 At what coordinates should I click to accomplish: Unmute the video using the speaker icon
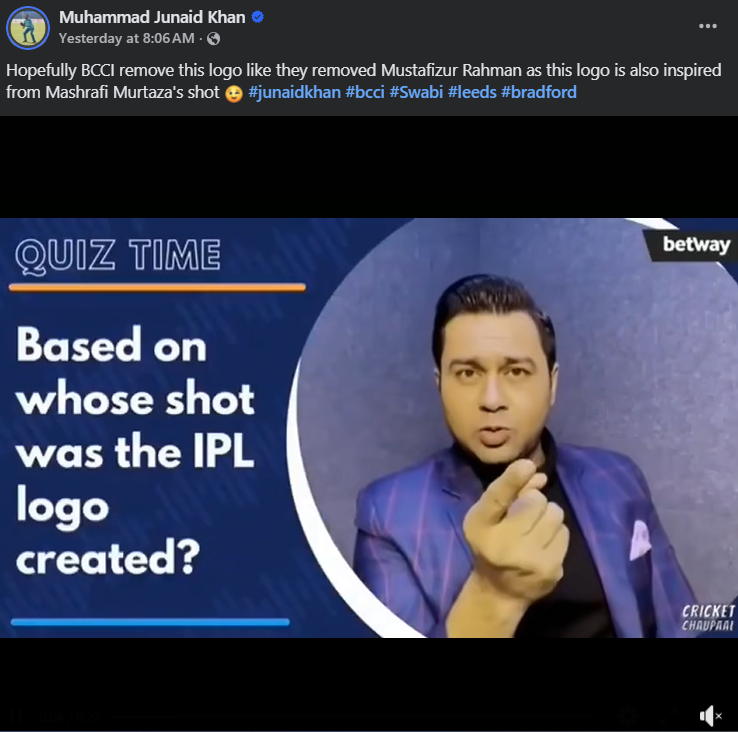point(711,716)
